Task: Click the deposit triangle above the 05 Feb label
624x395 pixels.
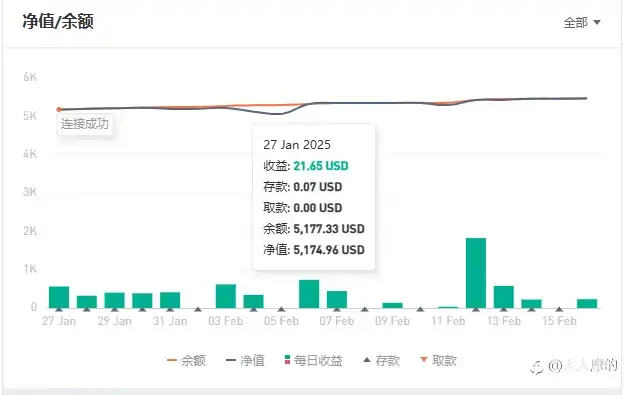Action: pyautogui.click(x=281, y=309)
